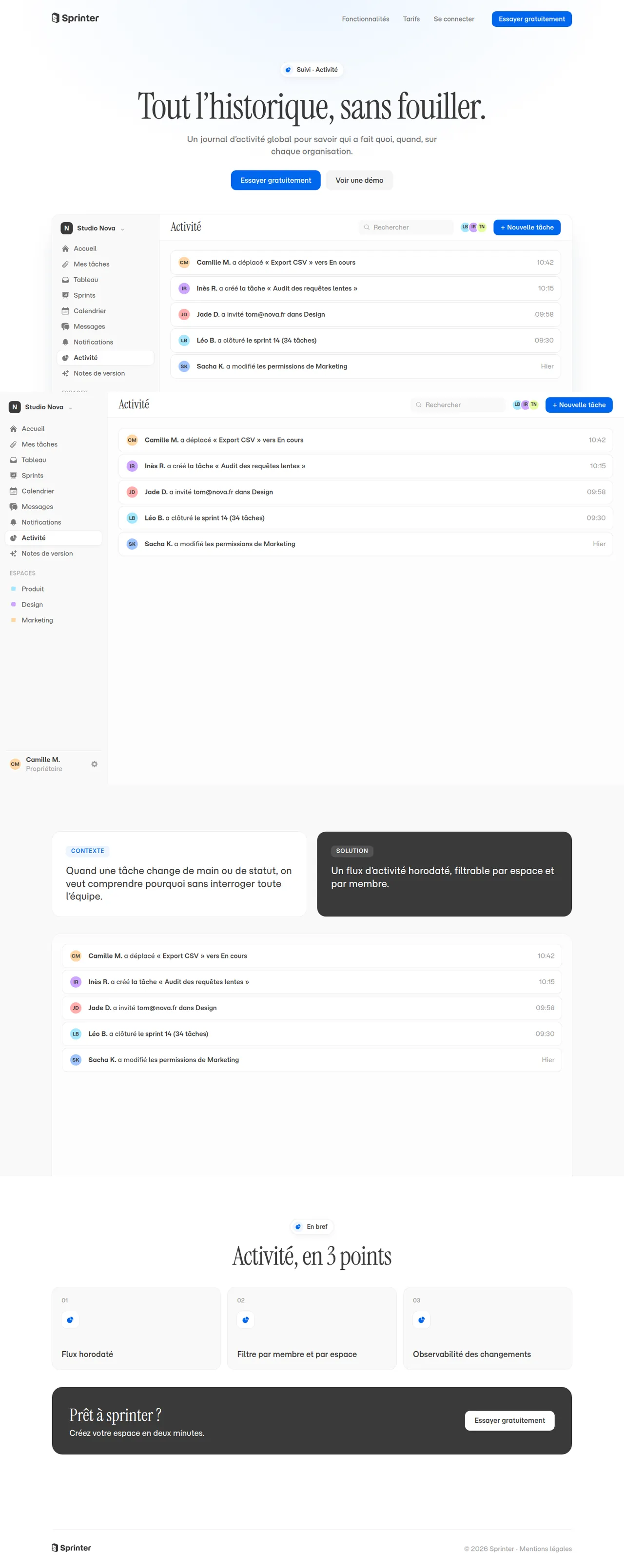Select the Produit space blue swatch
Viewport: 624px width, 1568px height.
click(13, 589)
